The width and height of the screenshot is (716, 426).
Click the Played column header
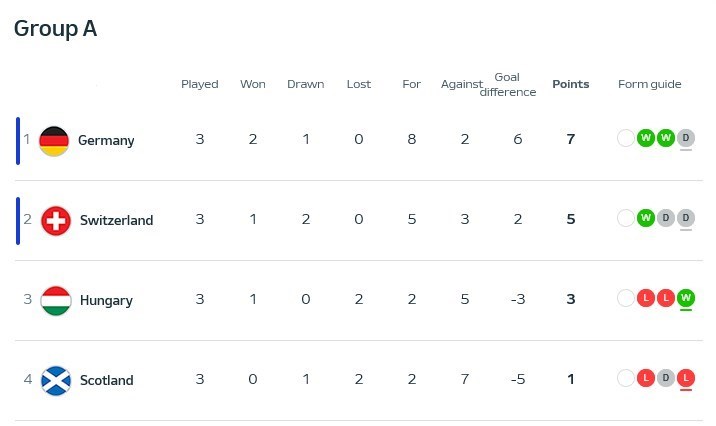[200, 84]
